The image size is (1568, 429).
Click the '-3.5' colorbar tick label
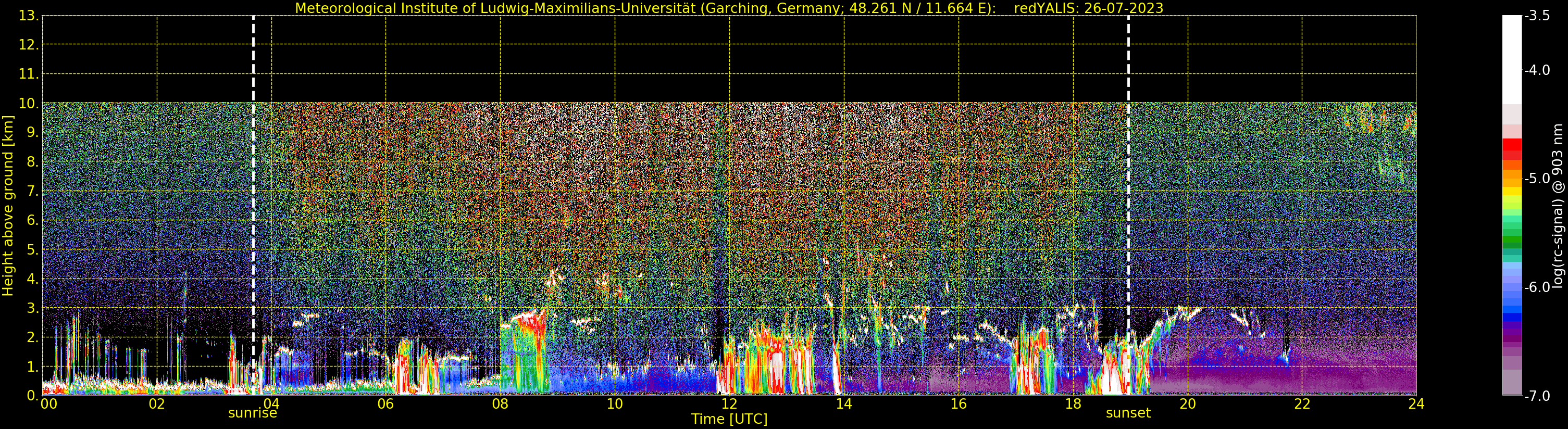point(1537,16)
